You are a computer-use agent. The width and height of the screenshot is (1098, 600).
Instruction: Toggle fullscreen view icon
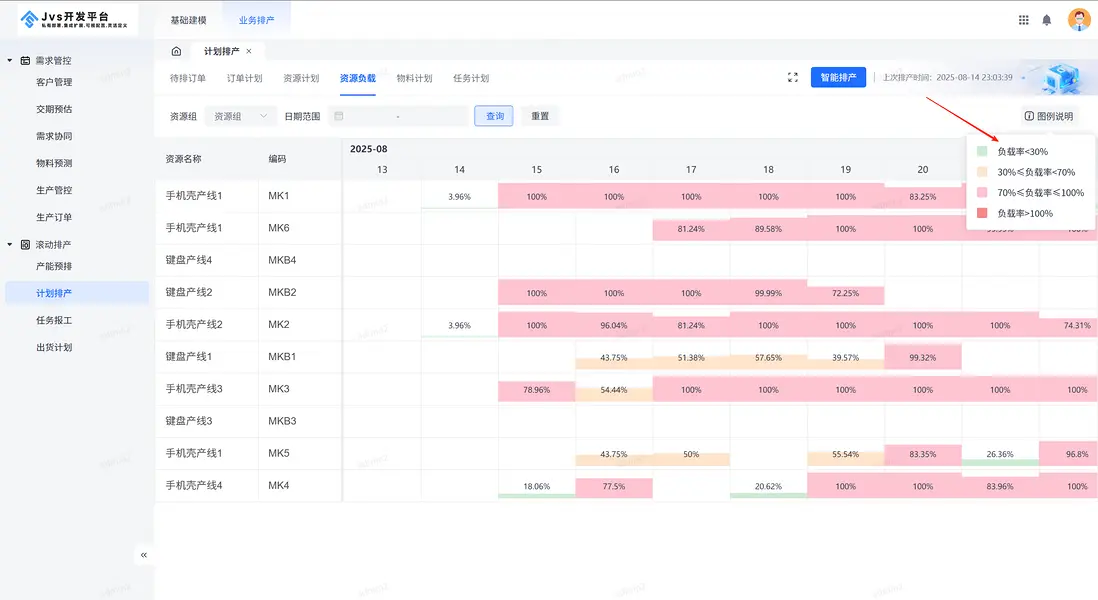(793, 78)
